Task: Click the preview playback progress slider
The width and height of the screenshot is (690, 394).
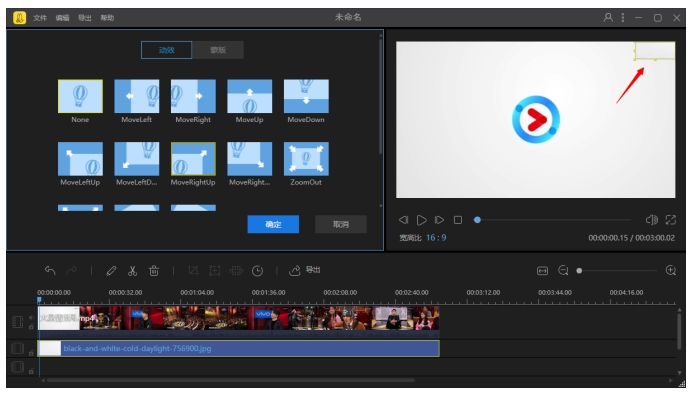Action: coord(553,220)
